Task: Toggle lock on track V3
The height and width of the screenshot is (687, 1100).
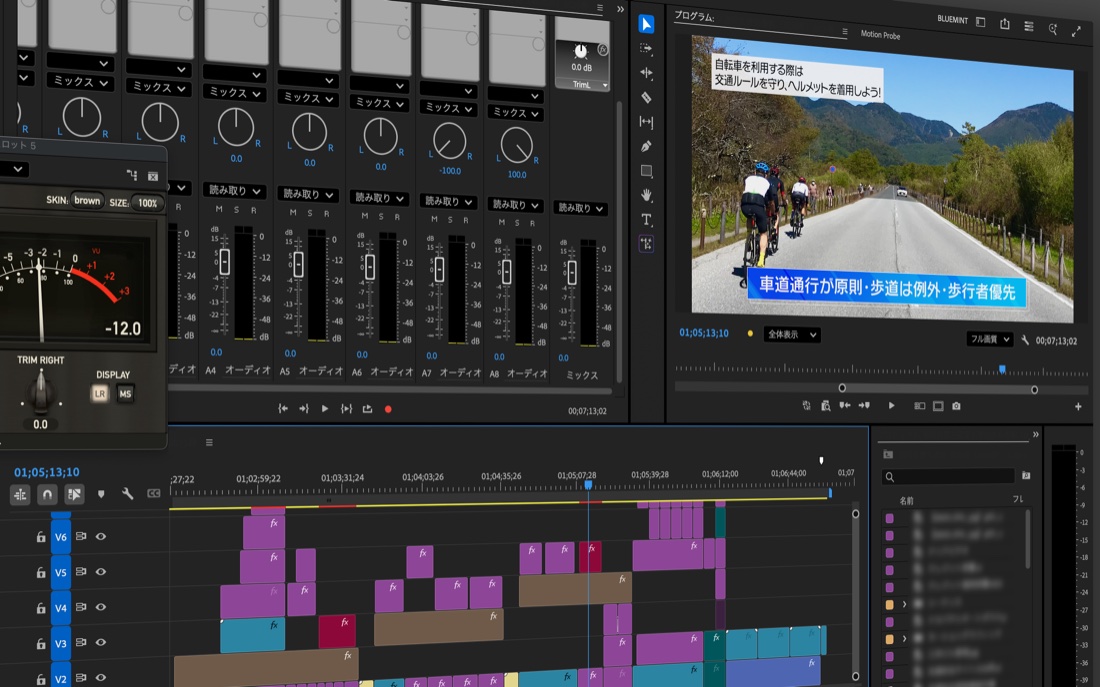Action: tap(41, 643)
